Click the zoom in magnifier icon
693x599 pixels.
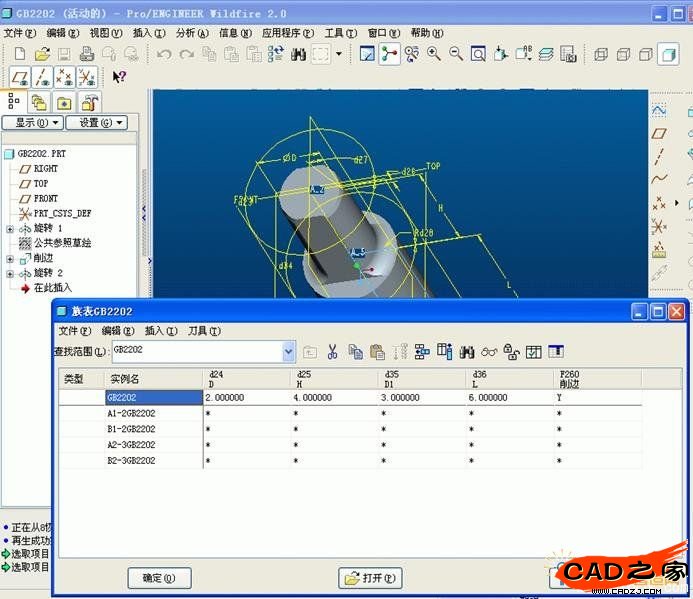pos(434,54)
